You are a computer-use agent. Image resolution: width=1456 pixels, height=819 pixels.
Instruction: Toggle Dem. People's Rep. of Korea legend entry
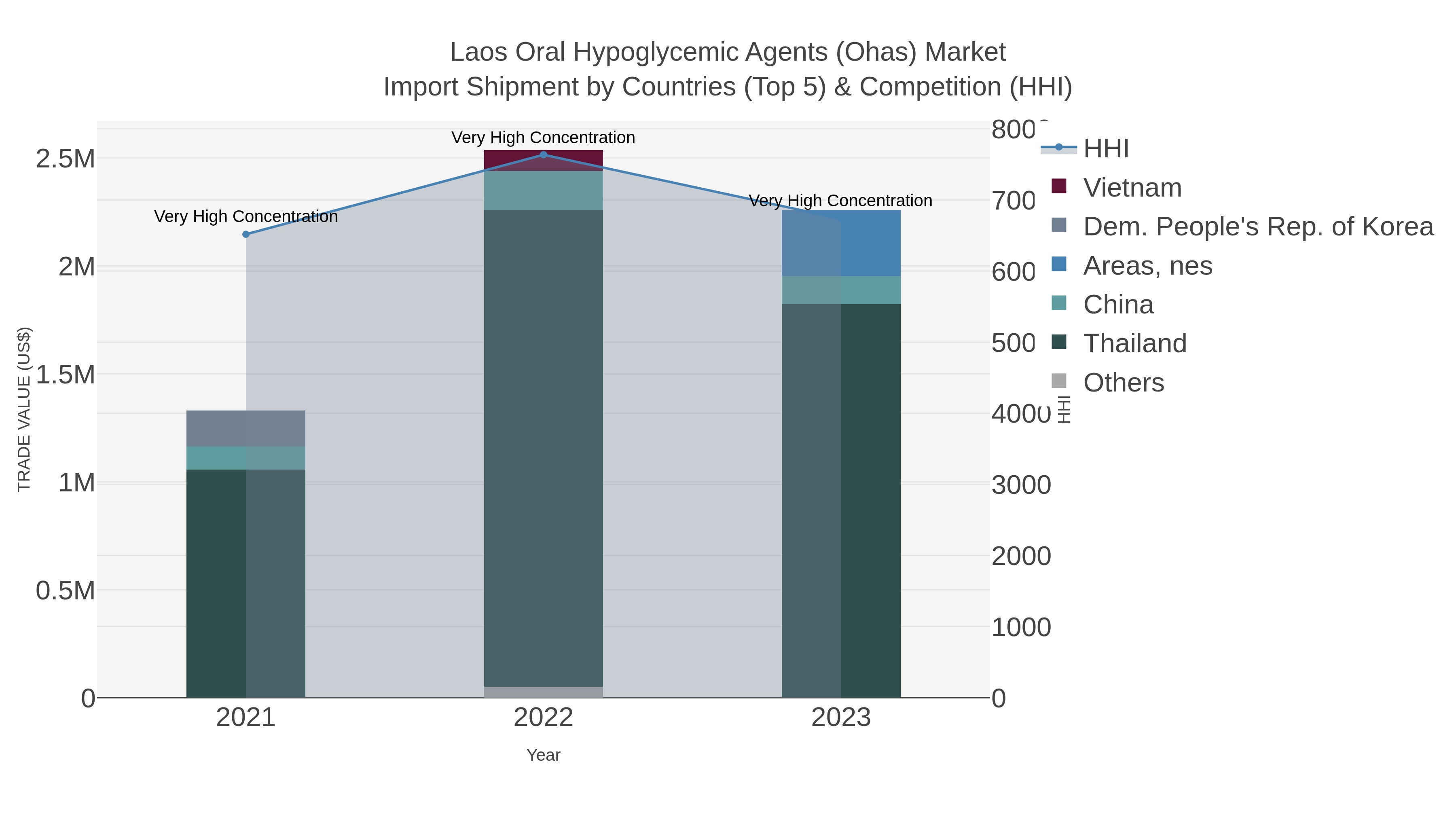1242,226
